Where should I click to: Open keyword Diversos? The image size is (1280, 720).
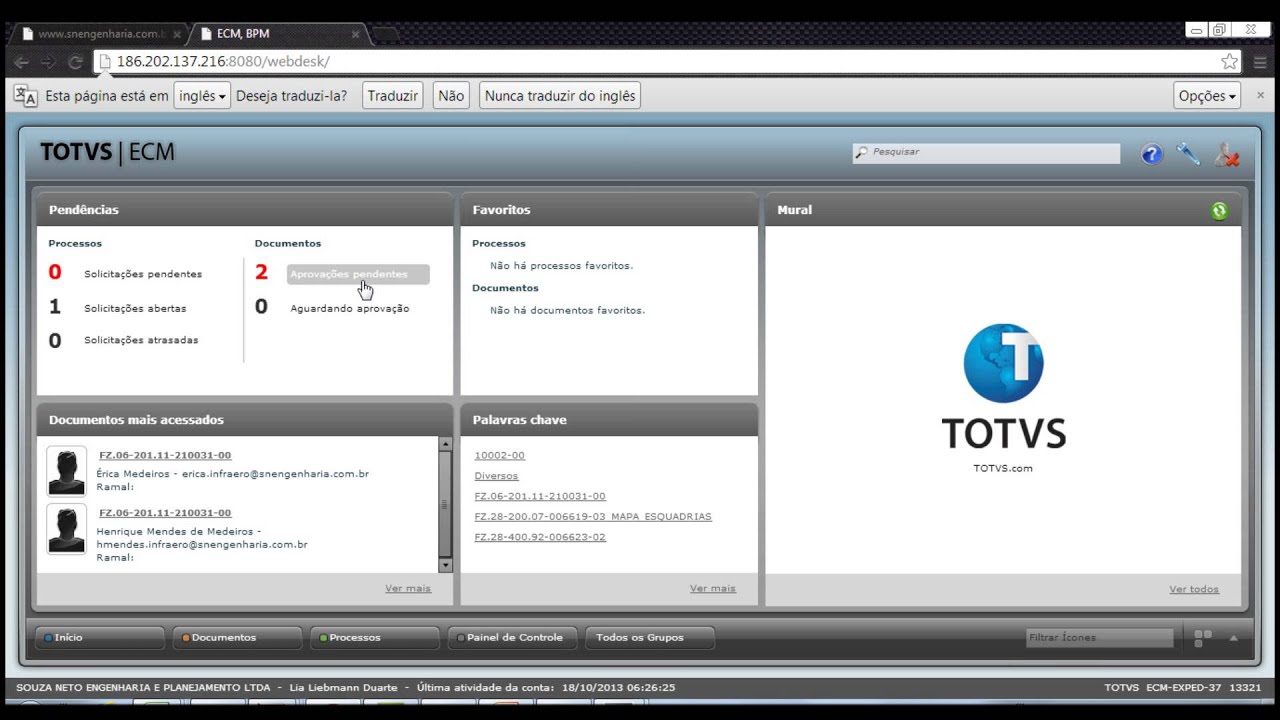(496, 476)
